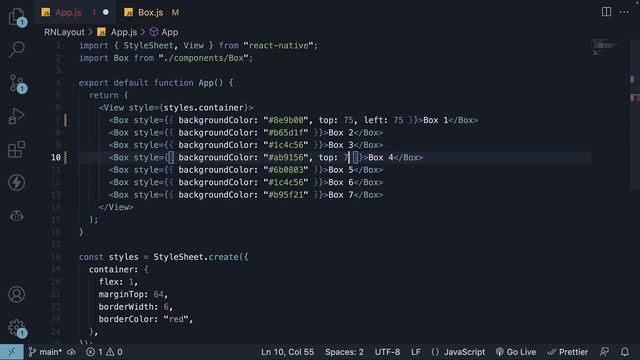Viewport: 640px width, 360px height.
Task: Click the minimap code overview
Action: pos(605,48)
